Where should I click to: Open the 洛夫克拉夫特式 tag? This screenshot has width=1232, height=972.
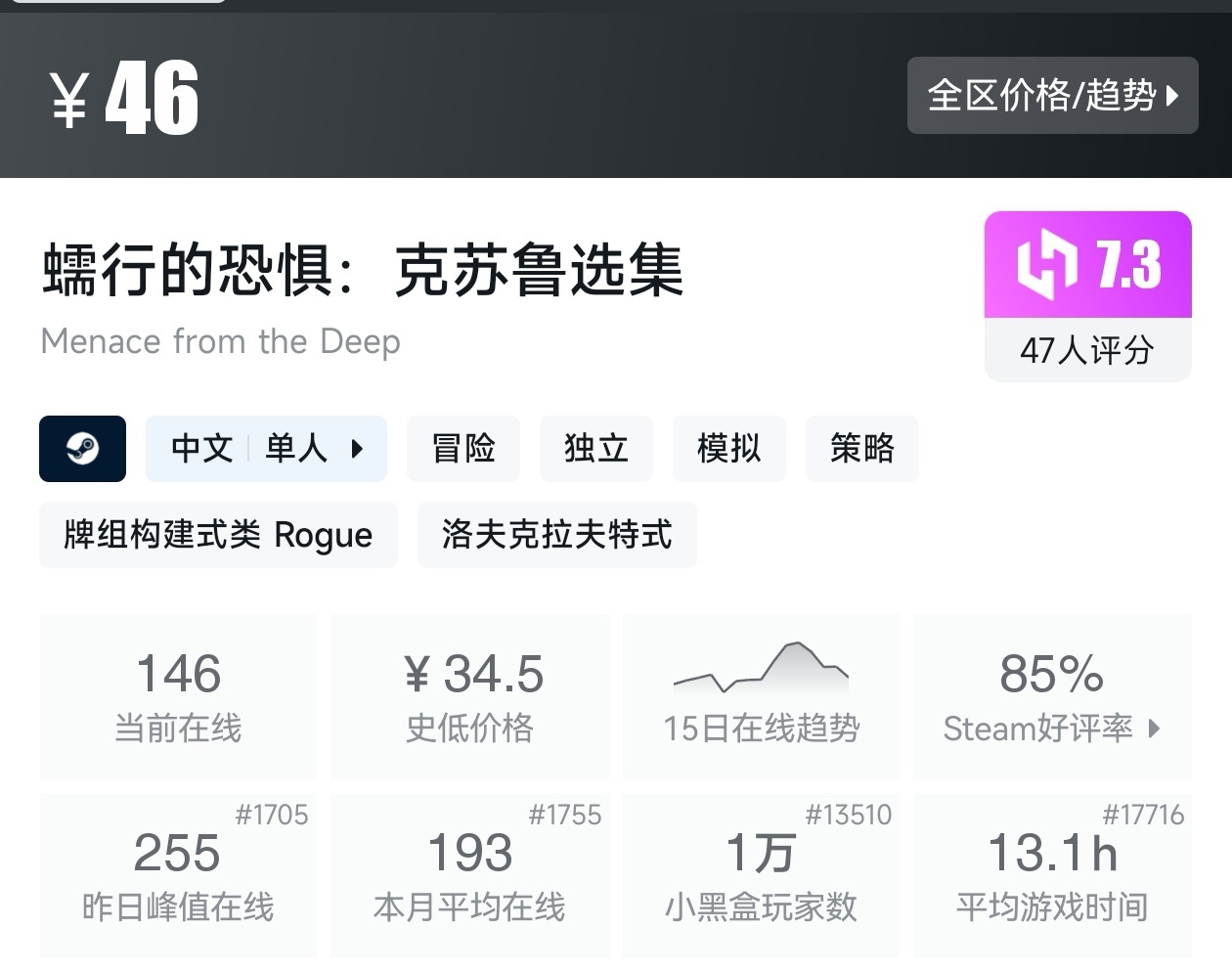(x=557, y=535)
